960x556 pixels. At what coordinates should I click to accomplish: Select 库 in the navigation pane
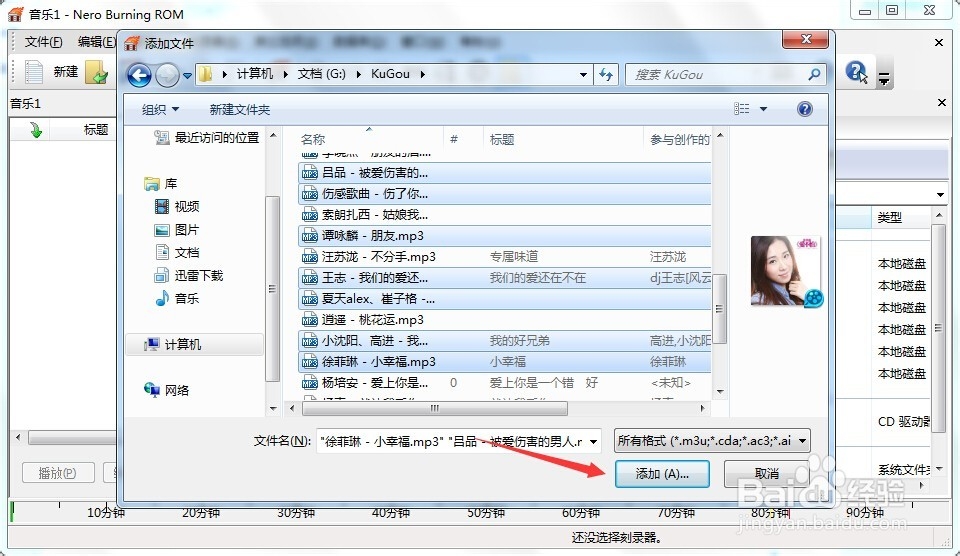pos(161,184)
